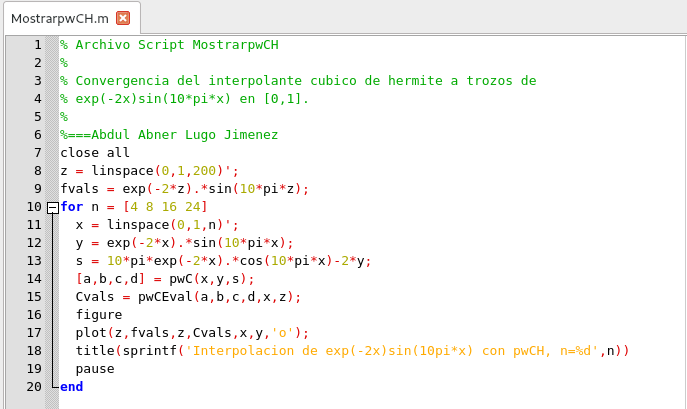
Task: Click the 'y = exp(-2*x)' line
Action: (184, 242)
